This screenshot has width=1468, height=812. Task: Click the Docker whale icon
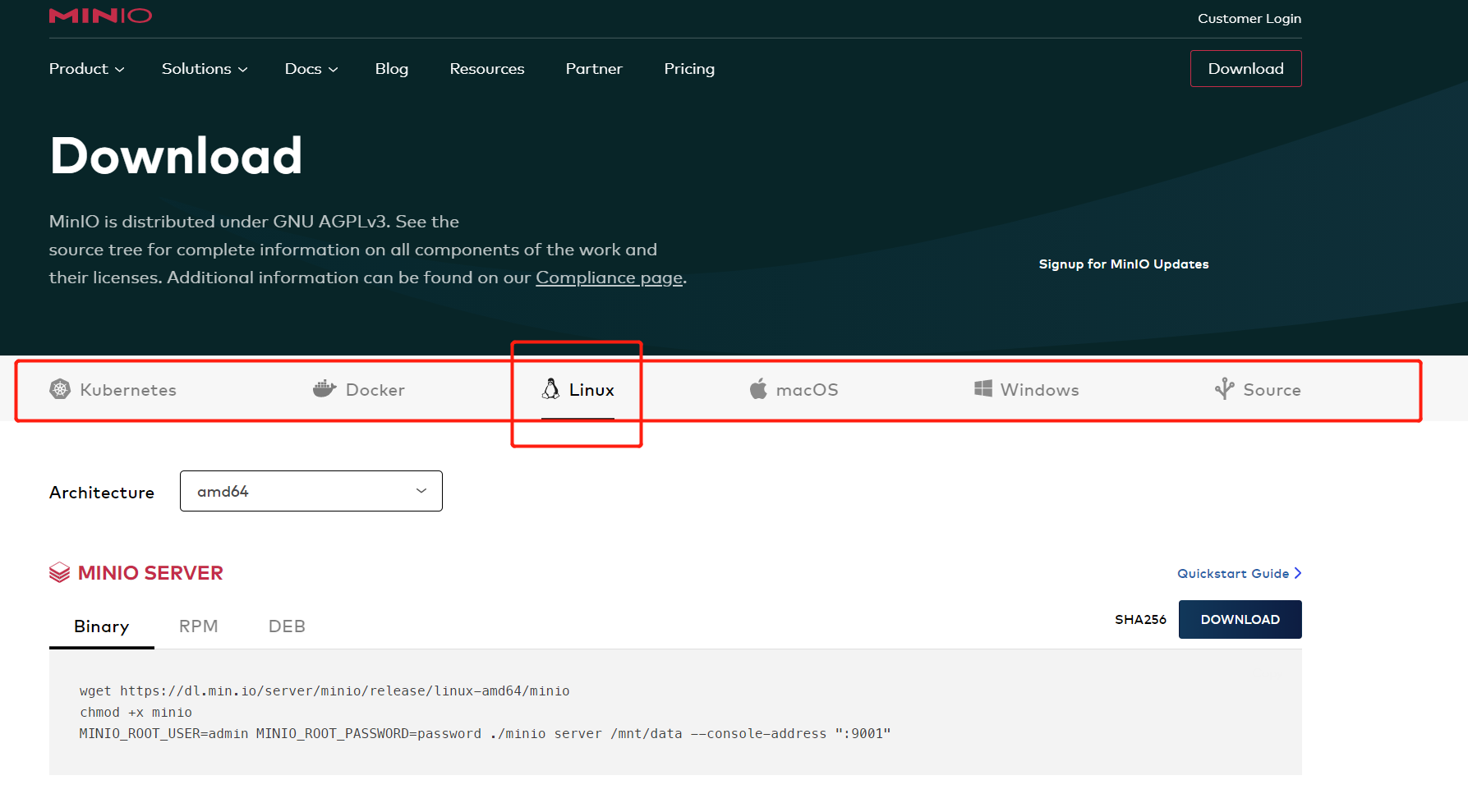(324, 389)
